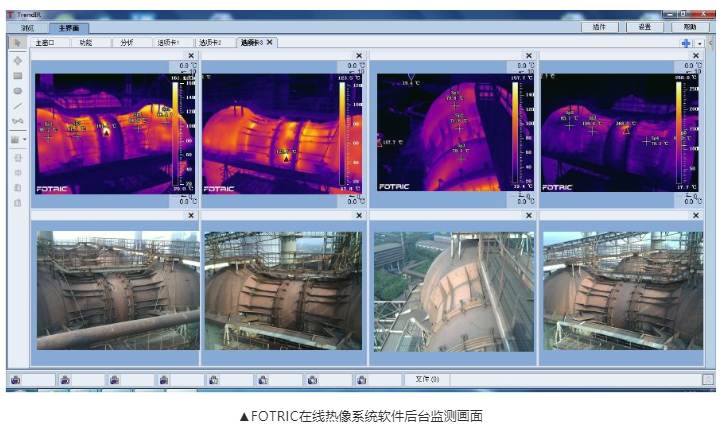Viewport: 724px width, 433px height.
Task: Select the line measurement tool
Action: click(x=17, y=106)
